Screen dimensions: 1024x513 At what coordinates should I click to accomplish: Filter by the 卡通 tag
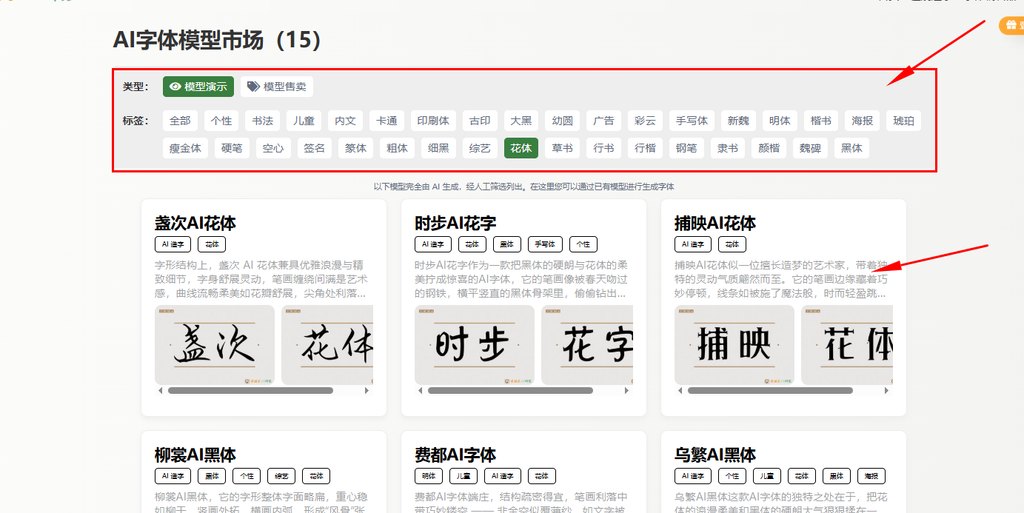point(387,121)
